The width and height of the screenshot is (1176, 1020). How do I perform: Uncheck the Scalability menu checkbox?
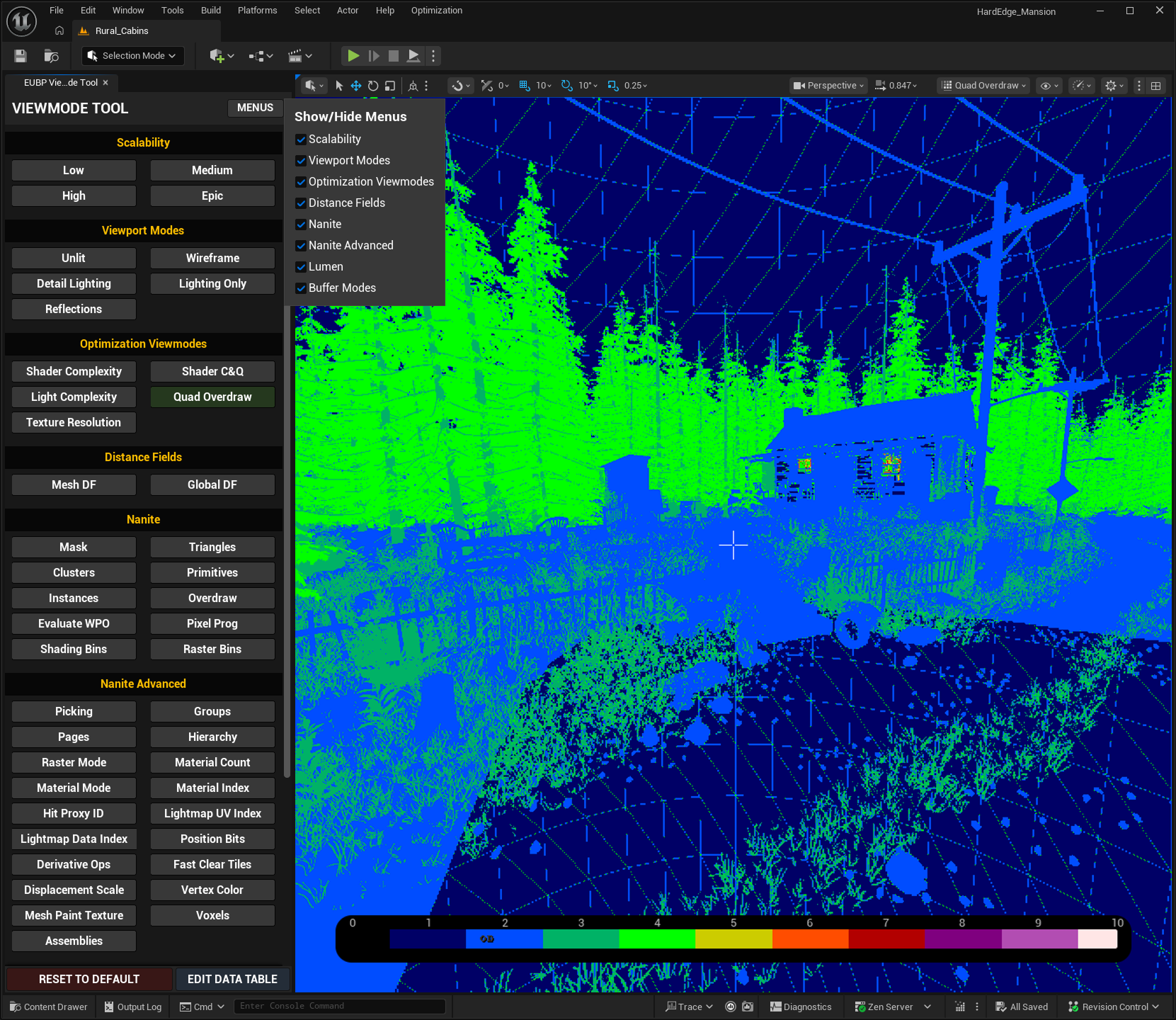[x=301, y=140]
